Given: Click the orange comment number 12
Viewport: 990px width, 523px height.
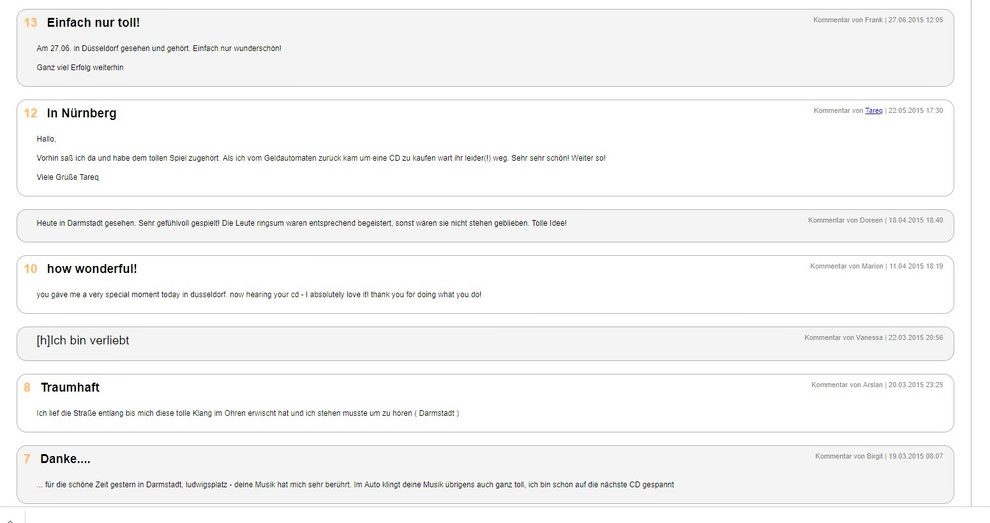Looking at the screenshot, I should click(x=30, y=113).
